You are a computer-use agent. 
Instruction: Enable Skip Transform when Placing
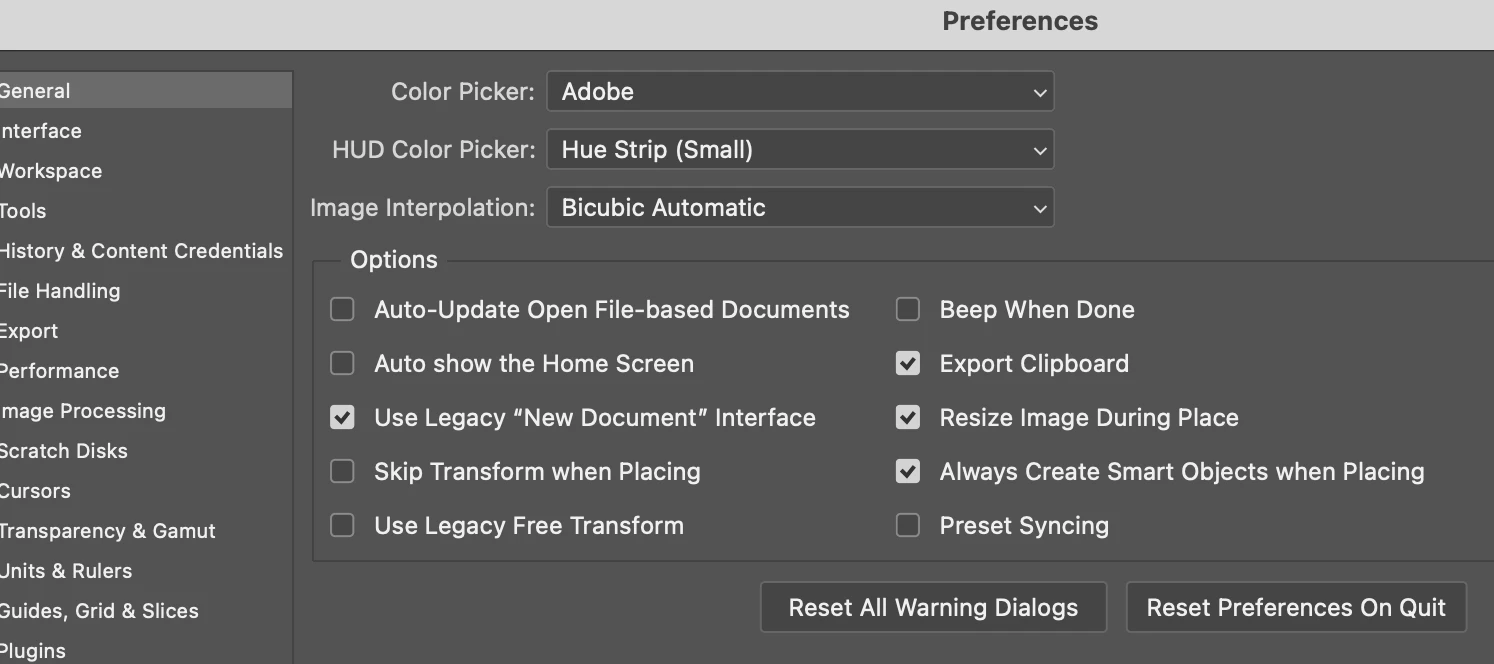point(343,472)
